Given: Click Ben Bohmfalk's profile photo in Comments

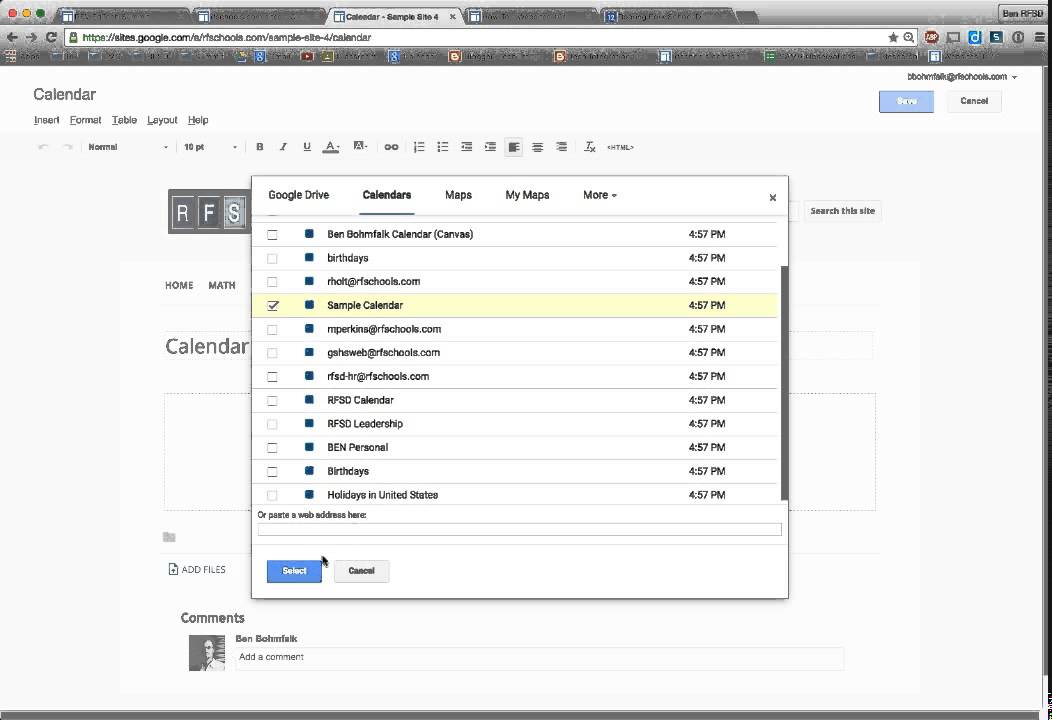Looking at the screenshot, I should (207, 653).
